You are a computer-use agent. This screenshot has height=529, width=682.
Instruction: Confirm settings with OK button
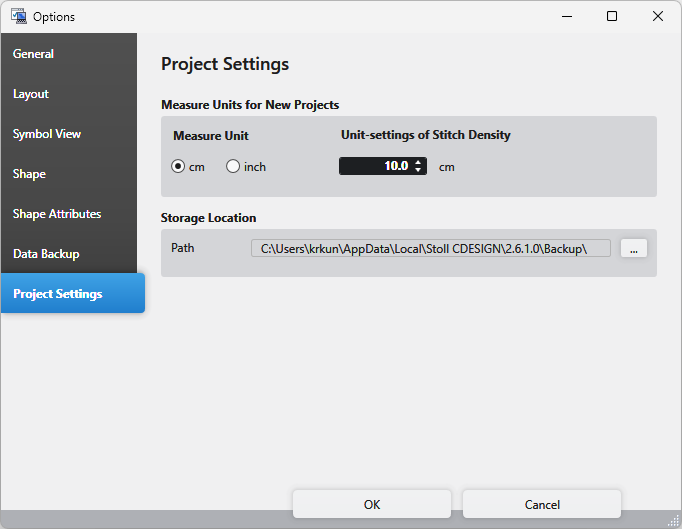click(372, 505)
